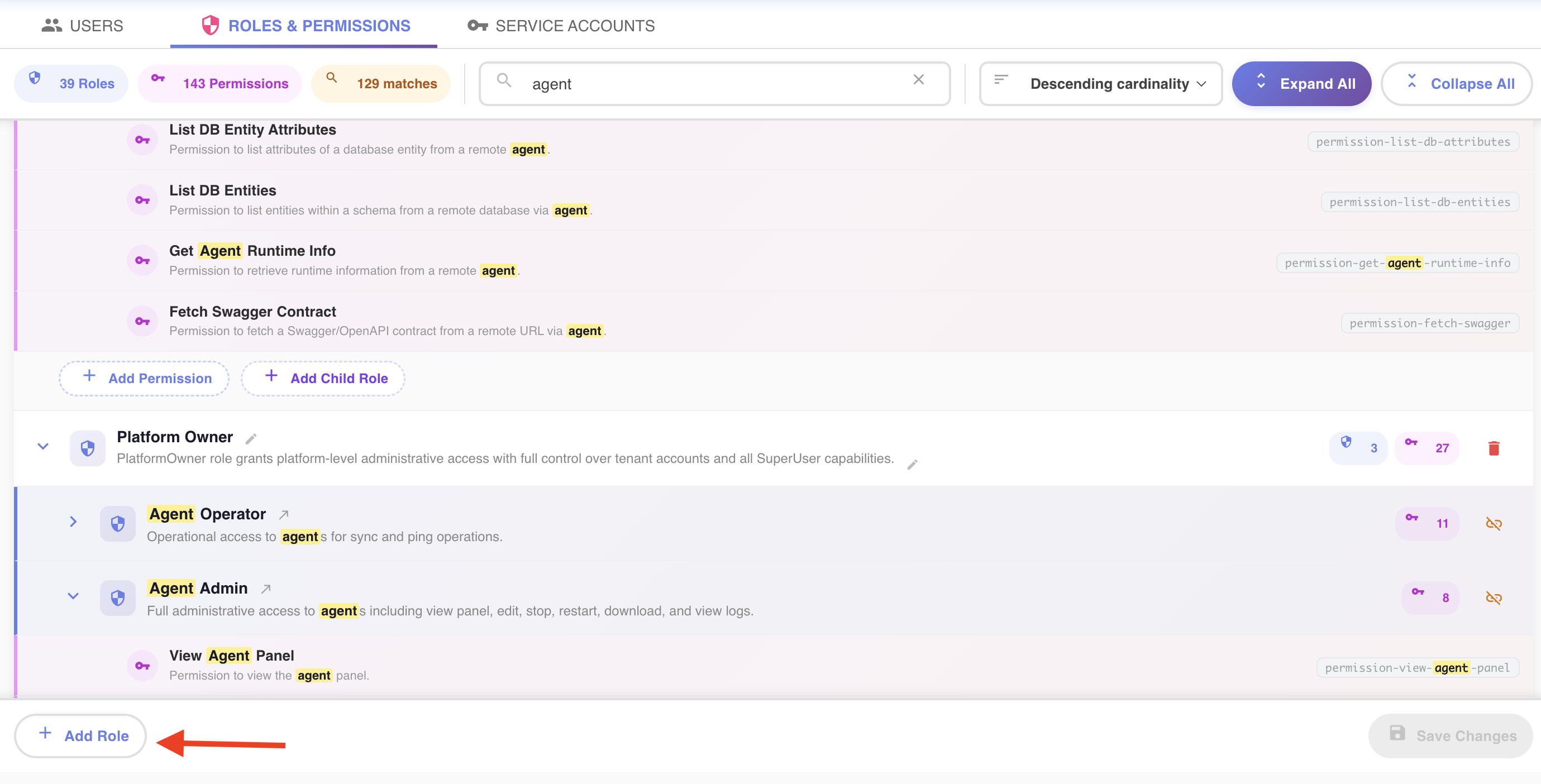1541x784 pixels.
Task: Select Get Agent Runtime Info title
Action: click(252, 251)
